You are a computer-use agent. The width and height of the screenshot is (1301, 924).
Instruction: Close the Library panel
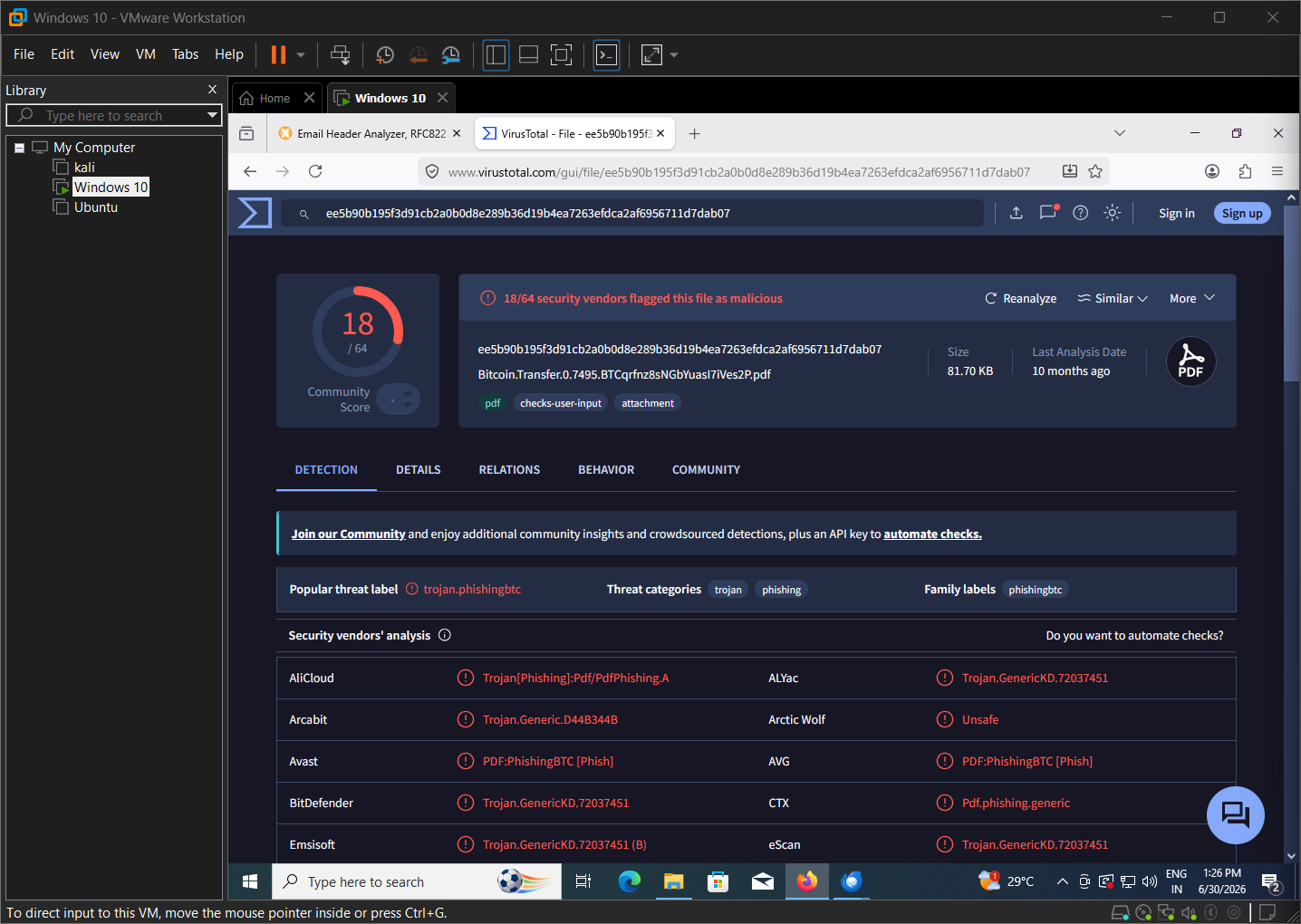[x=213, y=90]
